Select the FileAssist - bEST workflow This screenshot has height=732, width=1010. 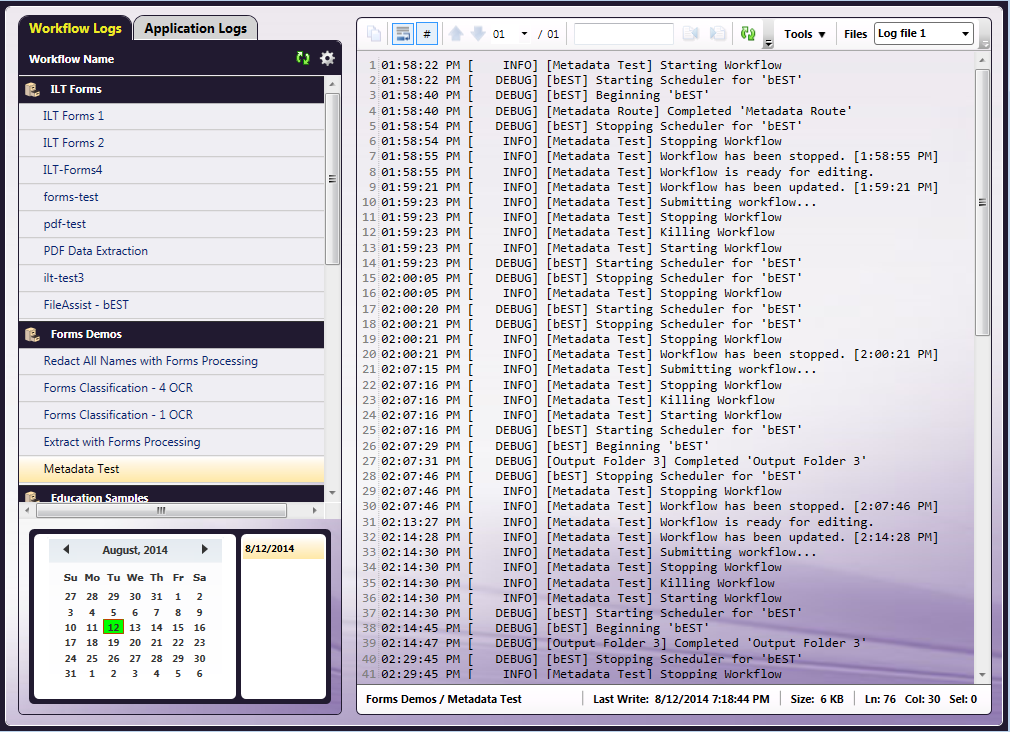[x=171, y=305]
